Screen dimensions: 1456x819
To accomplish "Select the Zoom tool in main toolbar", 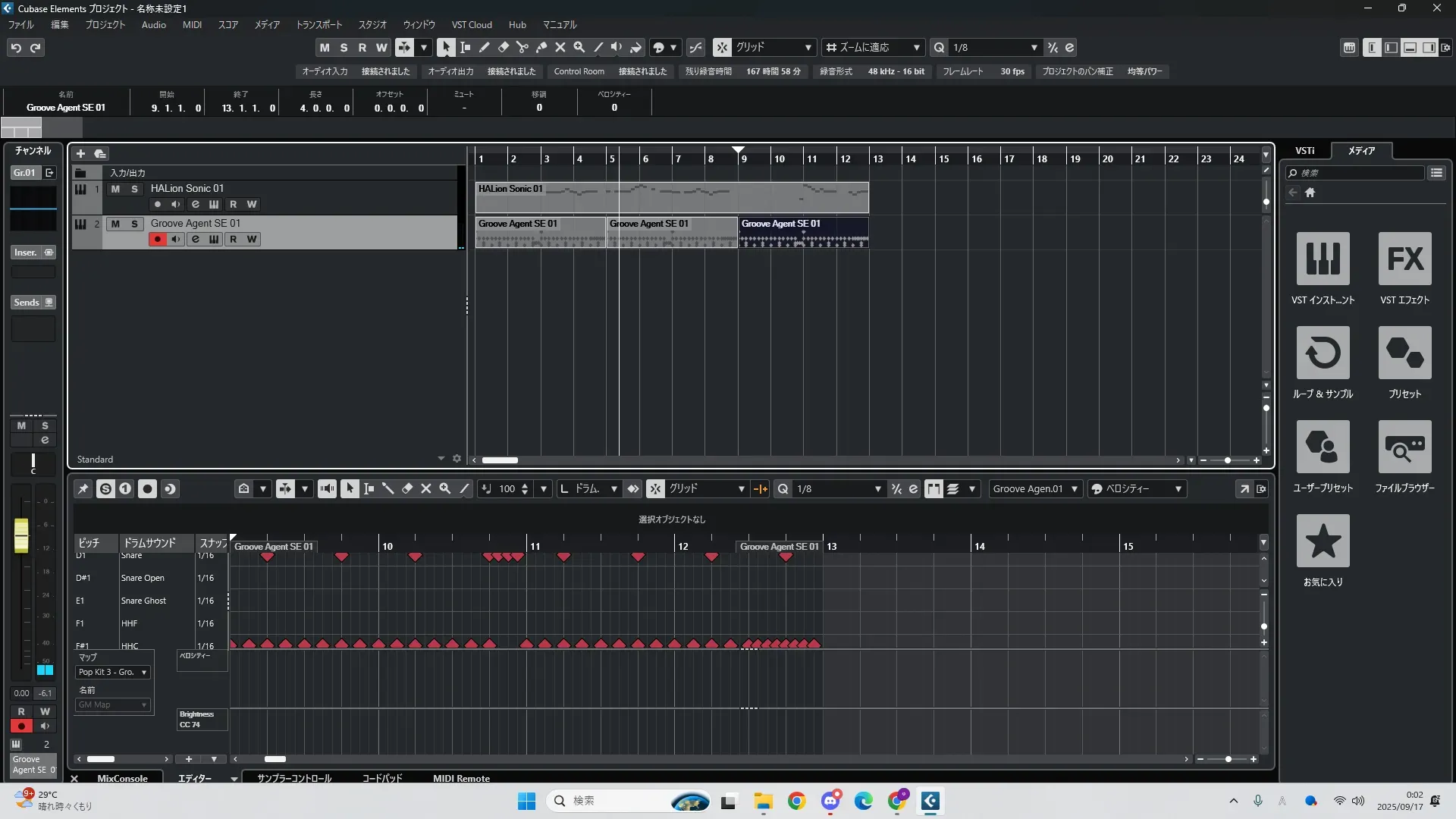I will point(579,47).
